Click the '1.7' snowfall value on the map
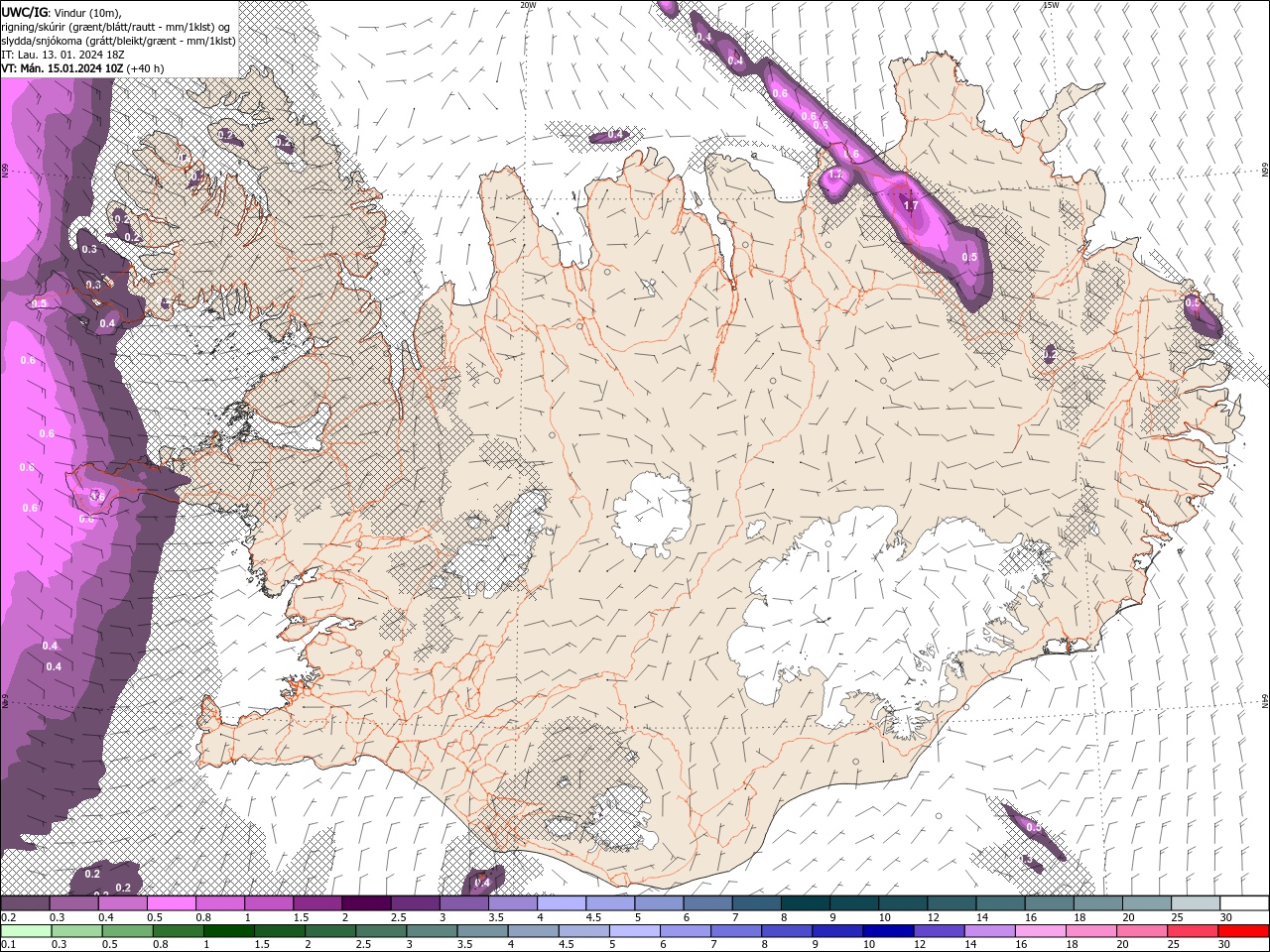This screenshot has height=952, width=1270. [x=911, y=205]
